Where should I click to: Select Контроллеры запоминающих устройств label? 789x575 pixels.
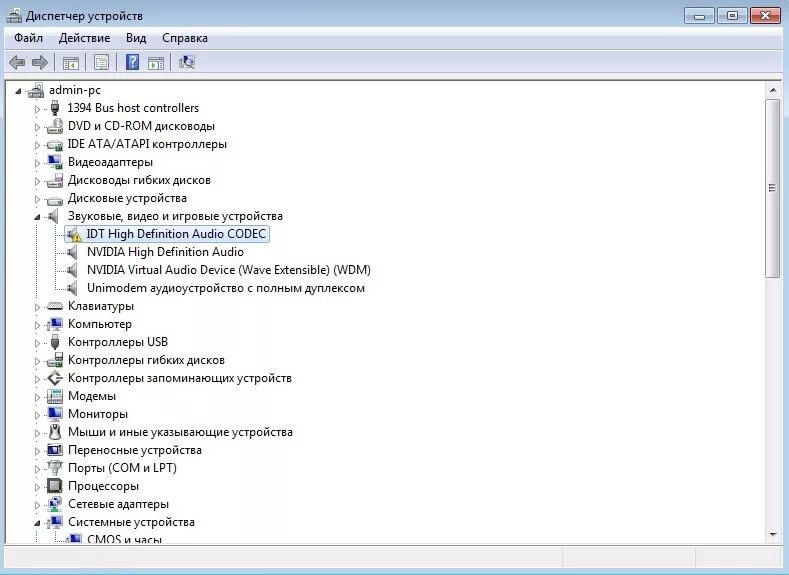click(x=180, y=378)
